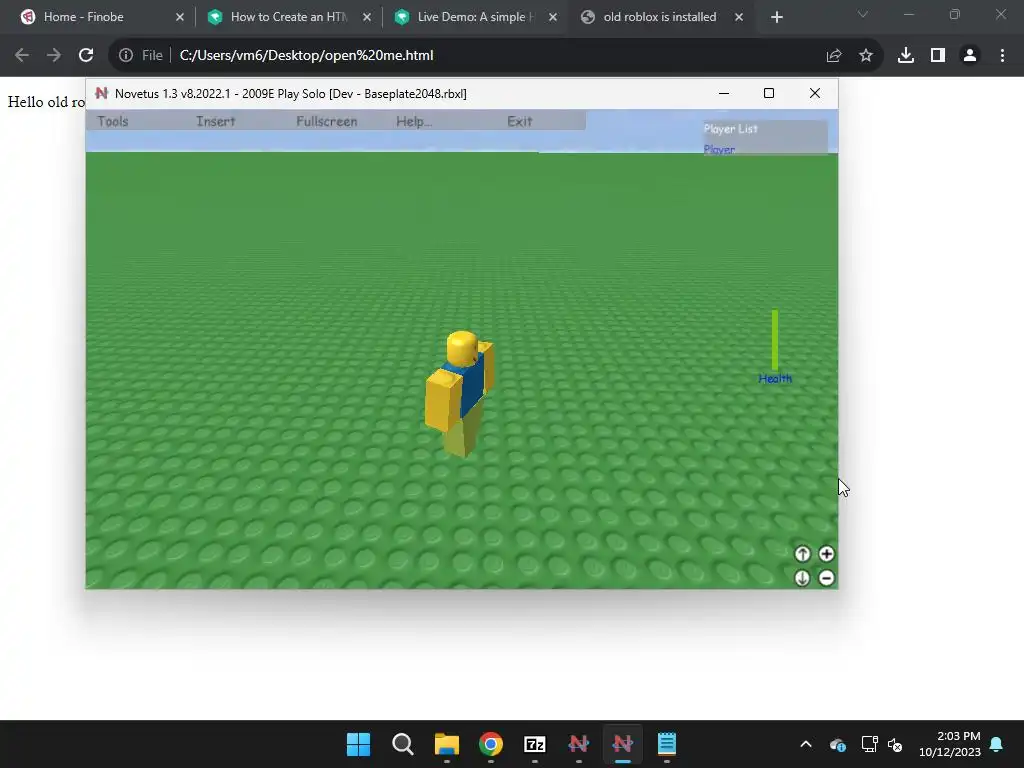1024x768 pixels.
Task: Open 7-Zip from taskbar
Action: pyautogui.click(x=535, y=744)
